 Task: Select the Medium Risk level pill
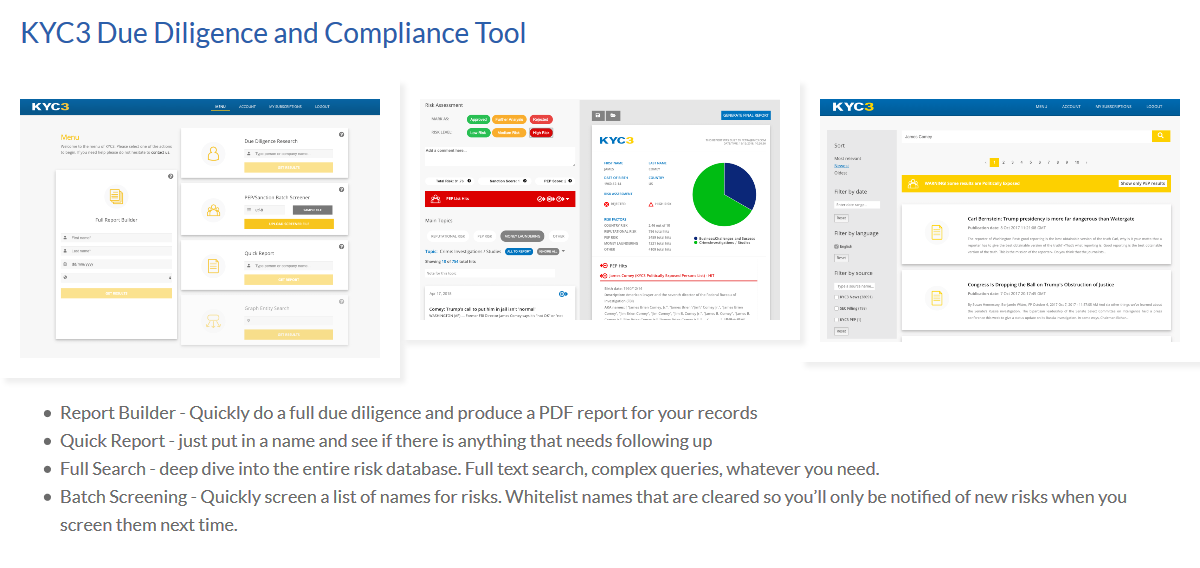pyautogui.click(x=509, y=133)
